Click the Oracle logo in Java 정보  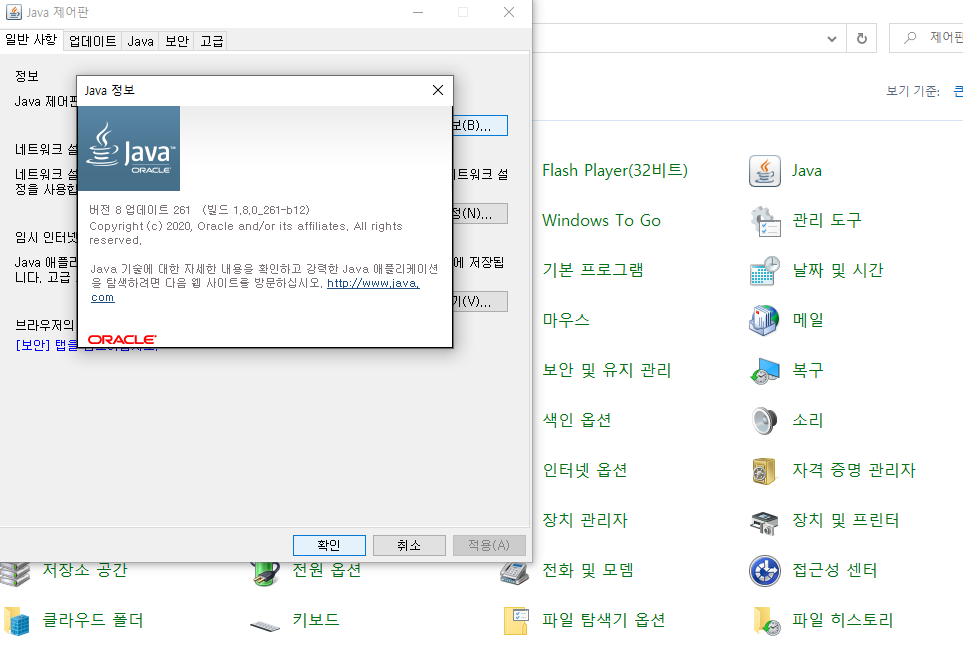[x=122, y=340]
